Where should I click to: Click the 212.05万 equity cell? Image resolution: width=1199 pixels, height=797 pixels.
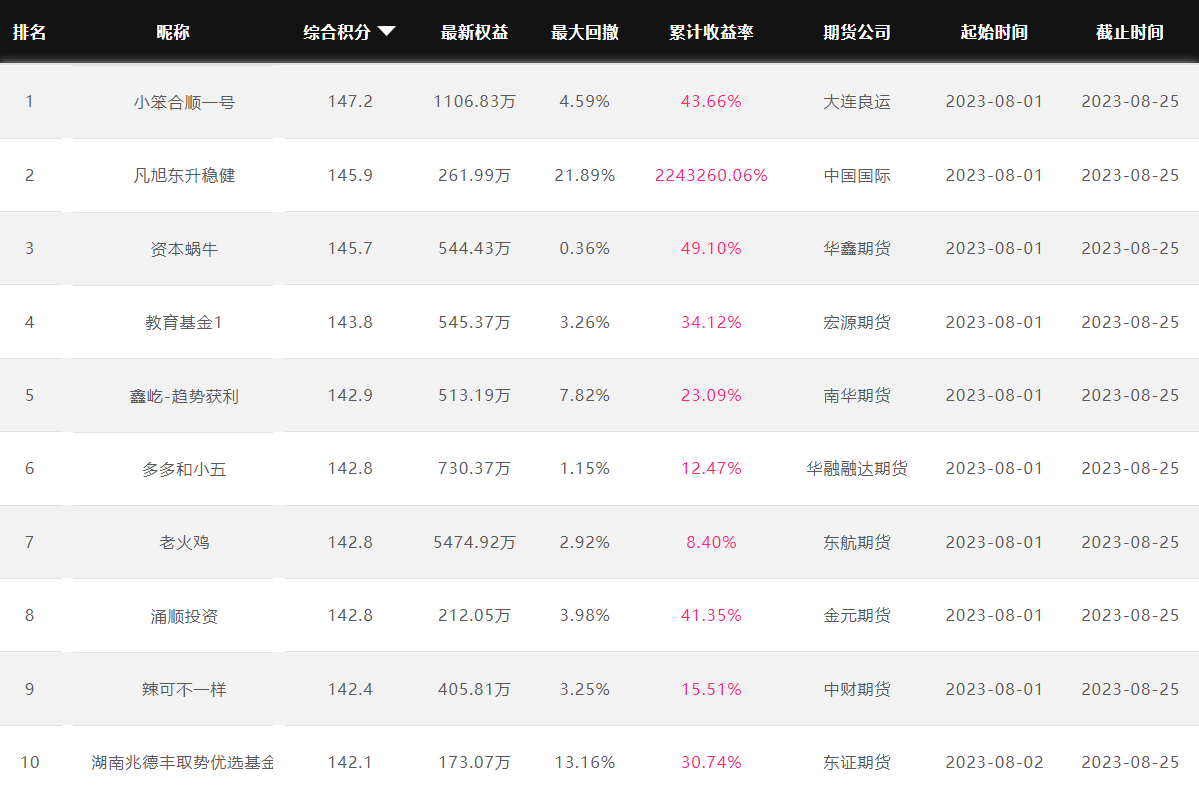(474, 616)
